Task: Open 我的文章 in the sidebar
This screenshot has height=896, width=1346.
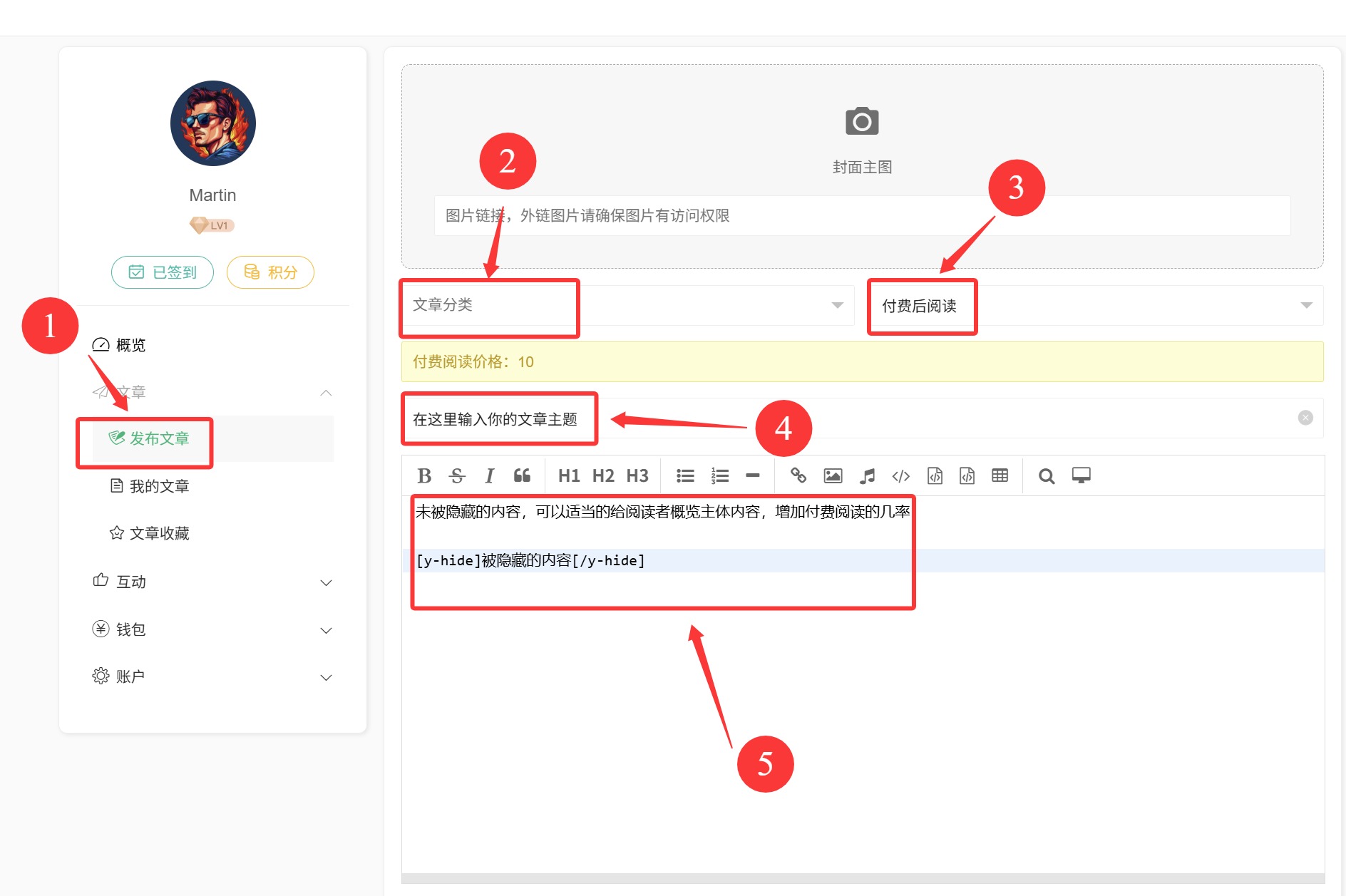Action: coord(212,486)
